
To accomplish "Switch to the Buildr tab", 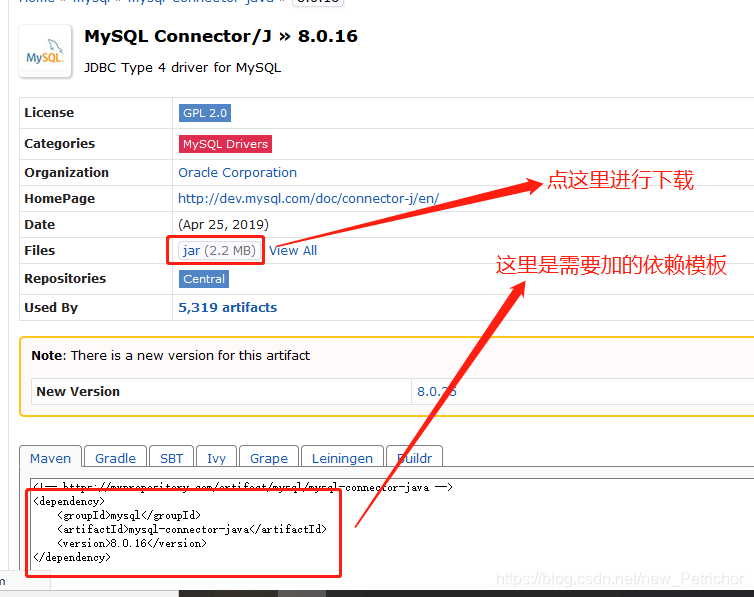I will coord(415,458).
